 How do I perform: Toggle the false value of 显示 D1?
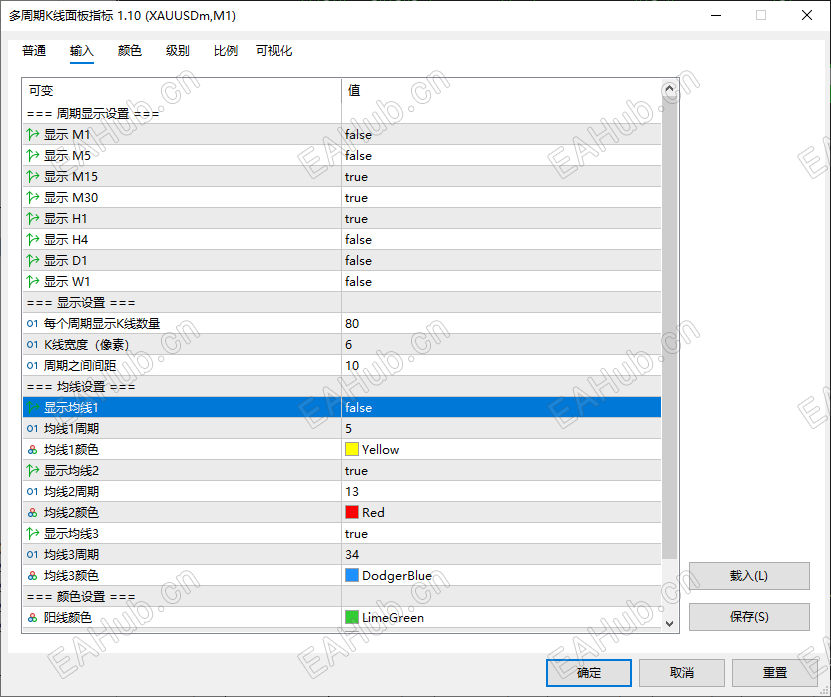click(x=501, y=260)
